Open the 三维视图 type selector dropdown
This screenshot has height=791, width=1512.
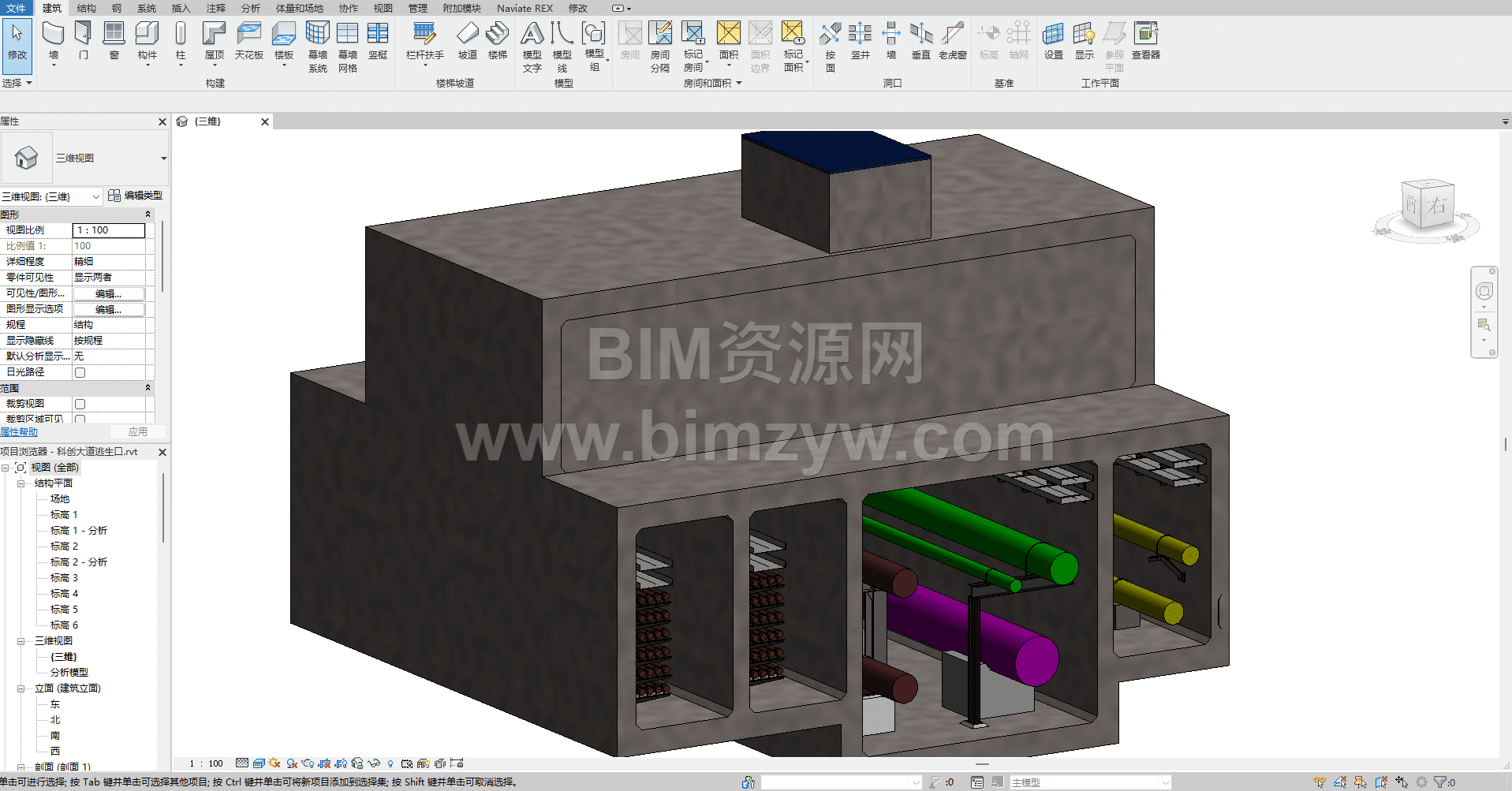pos(163,159)
